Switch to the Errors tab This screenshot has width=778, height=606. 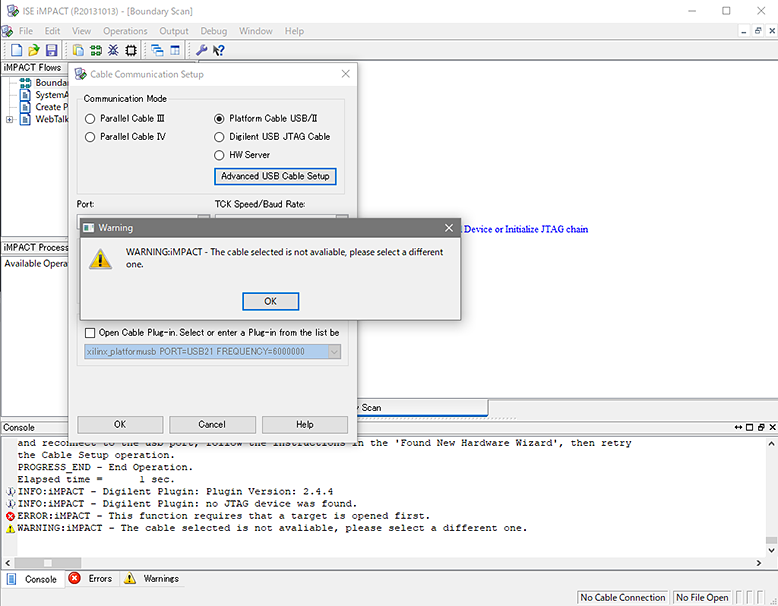coord(92,579)
